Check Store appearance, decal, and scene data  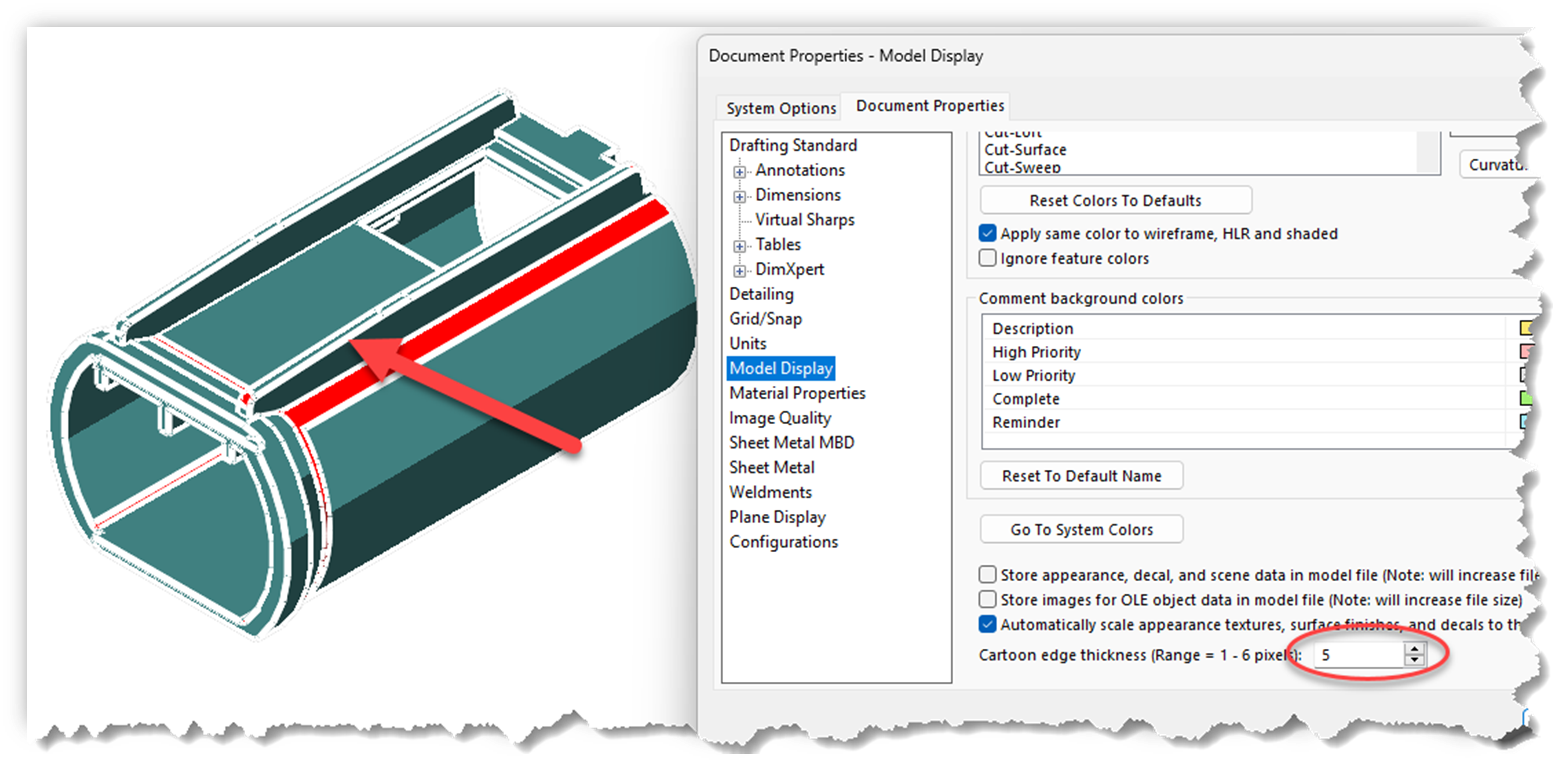[987, 574]
